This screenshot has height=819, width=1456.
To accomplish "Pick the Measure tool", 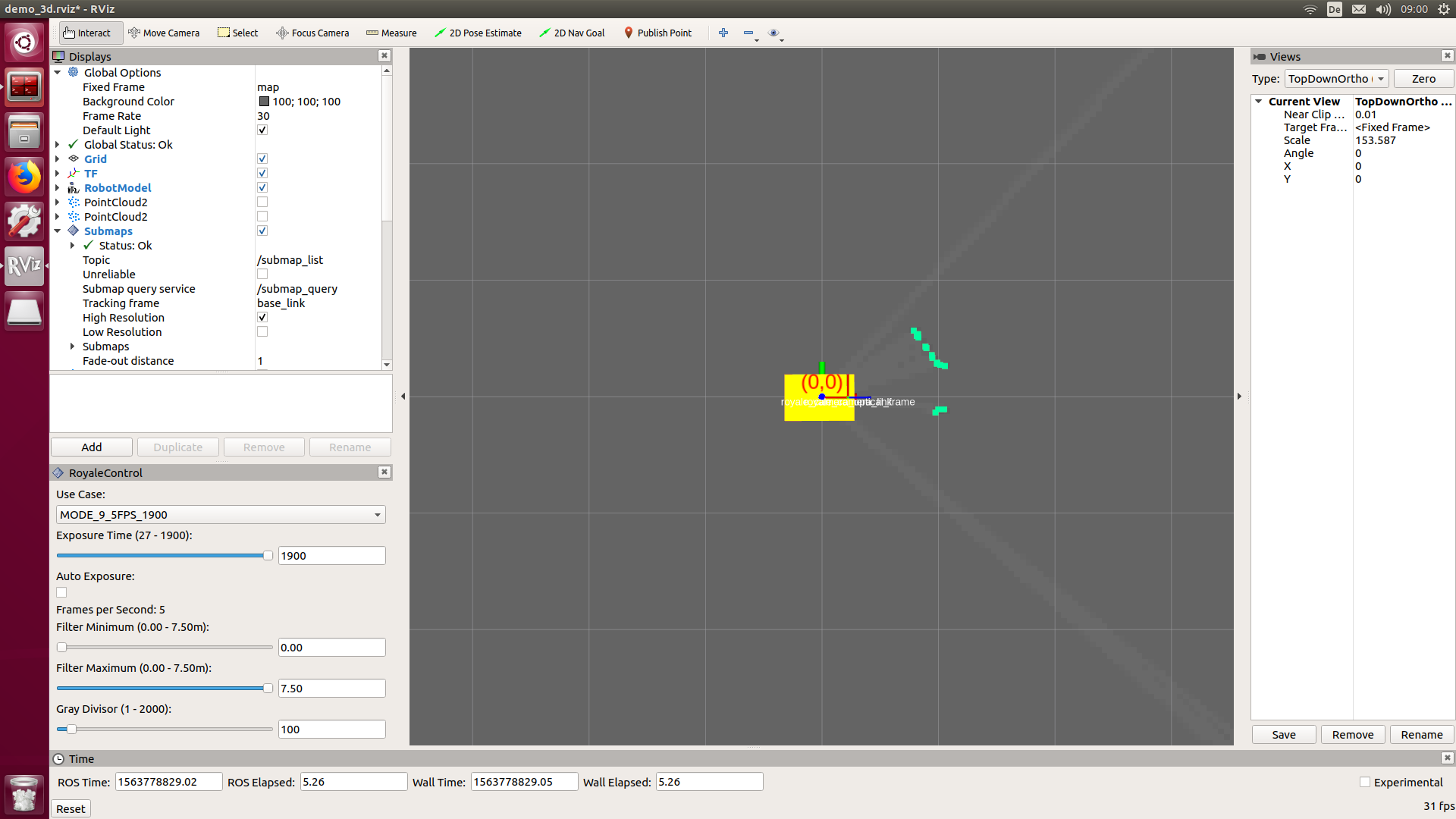I will [x=391, y=33].
